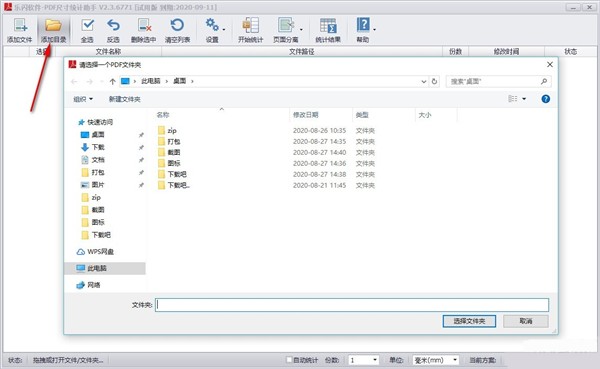Click the Refresh icon beside address bar

click(434, 82)
